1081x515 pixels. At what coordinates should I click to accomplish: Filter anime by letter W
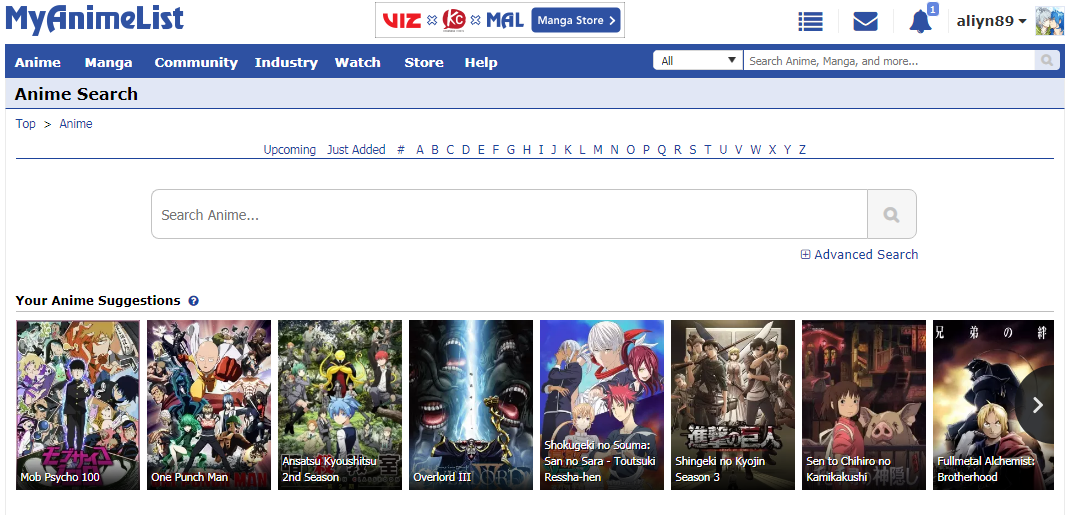coord(756,150)
